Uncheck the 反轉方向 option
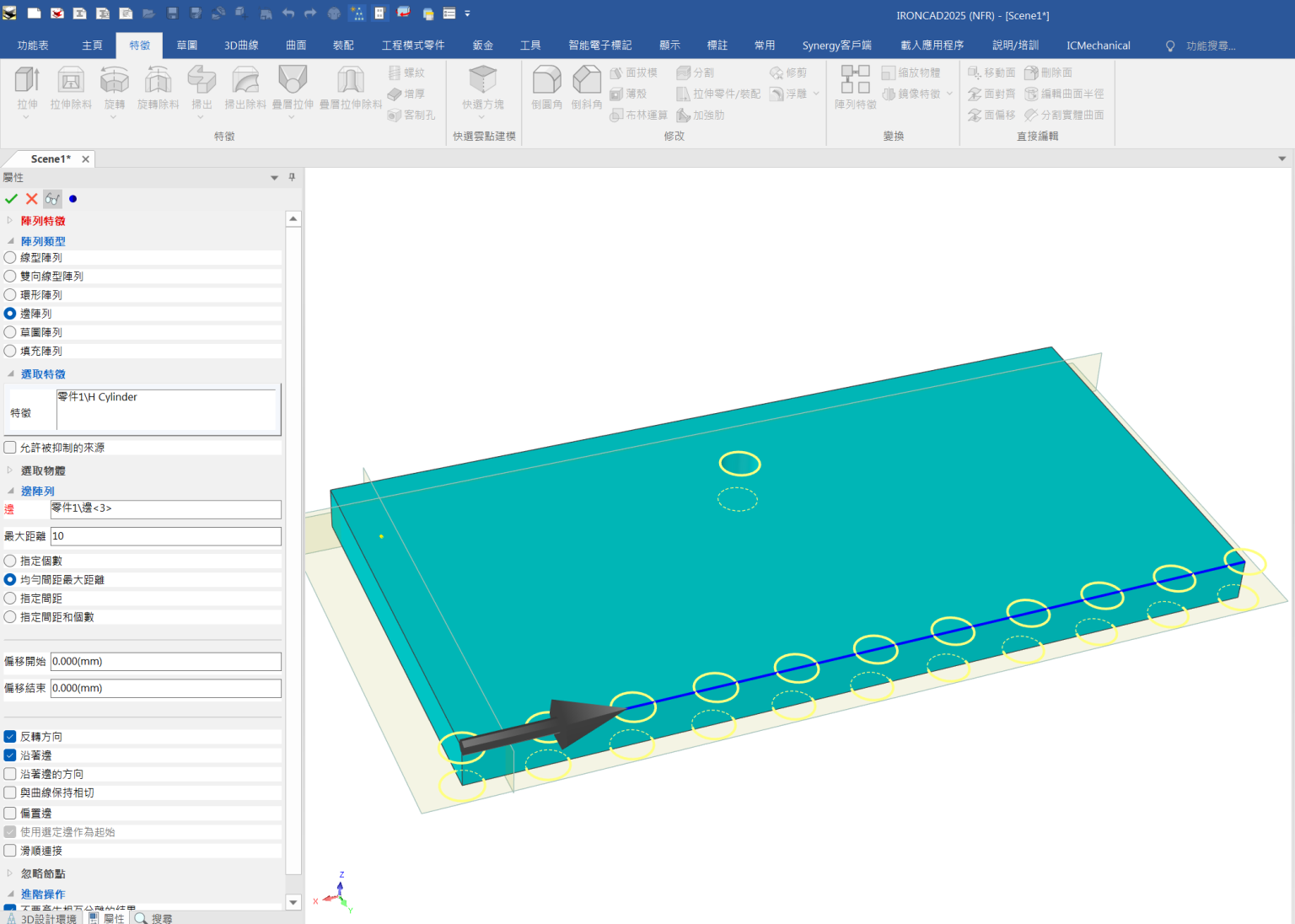This screenshot has height=924, width=1295. [x=9, y=736]
